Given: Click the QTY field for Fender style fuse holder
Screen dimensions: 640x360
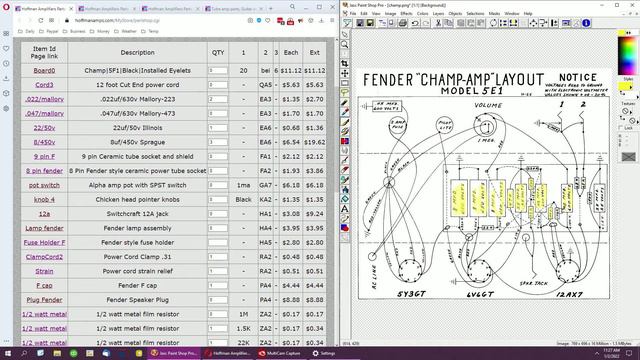Looking at the screenshot, I should click(x=218, y=242).
